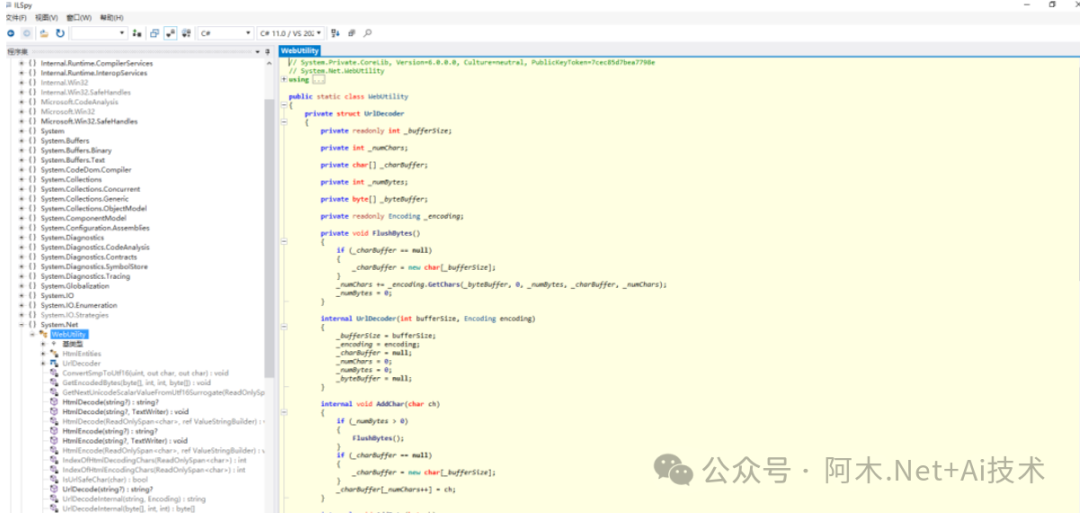This screenshot has width=1080, height=513.
Task: Select the WebUtility document tab
Action: pyautogui.click(x=300, y=50)
